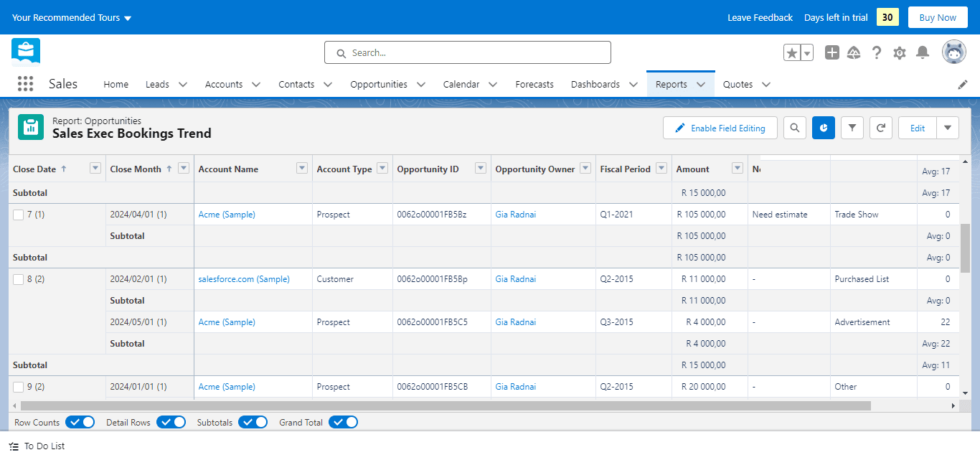Open Acme (Sample) link in Q1-2021 row

(x=227, y=214)
